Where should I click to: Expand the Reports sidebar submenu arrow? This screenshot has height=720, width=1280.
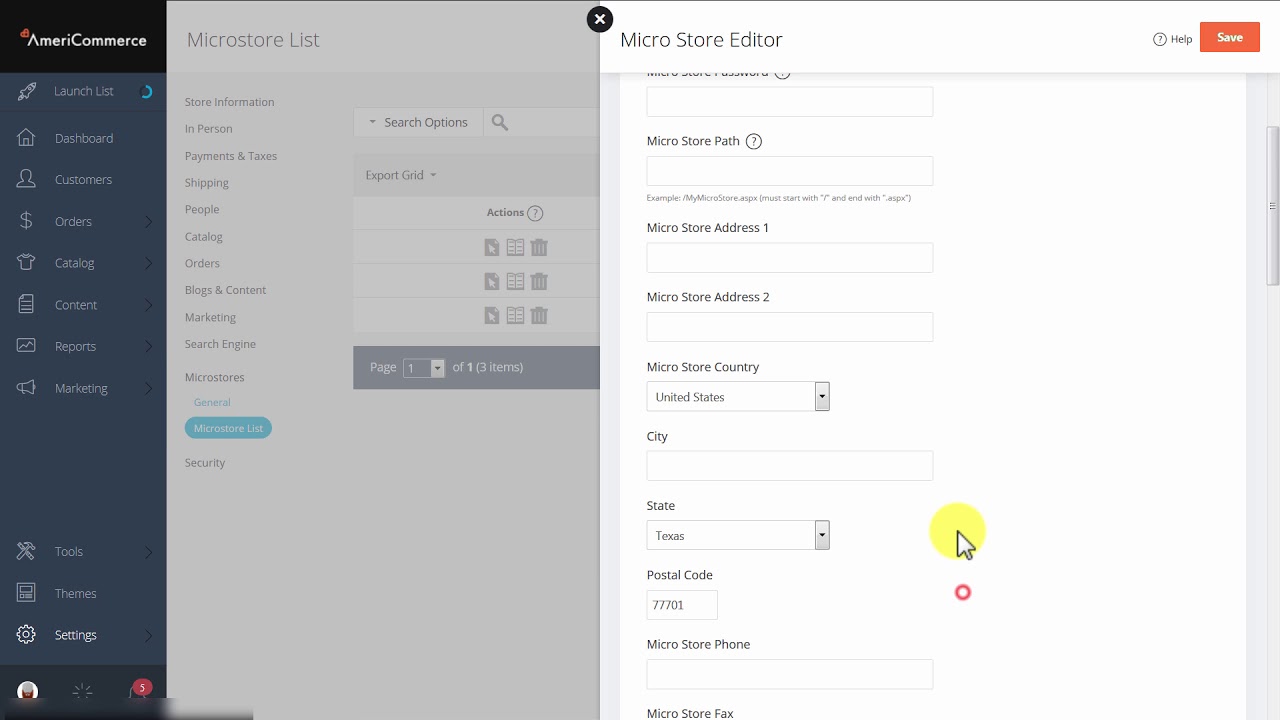(149, 346)
